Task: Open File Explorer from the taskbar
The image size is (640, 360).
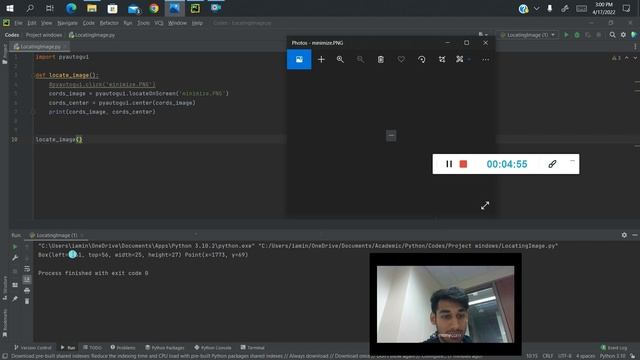Action: [92, 8]
